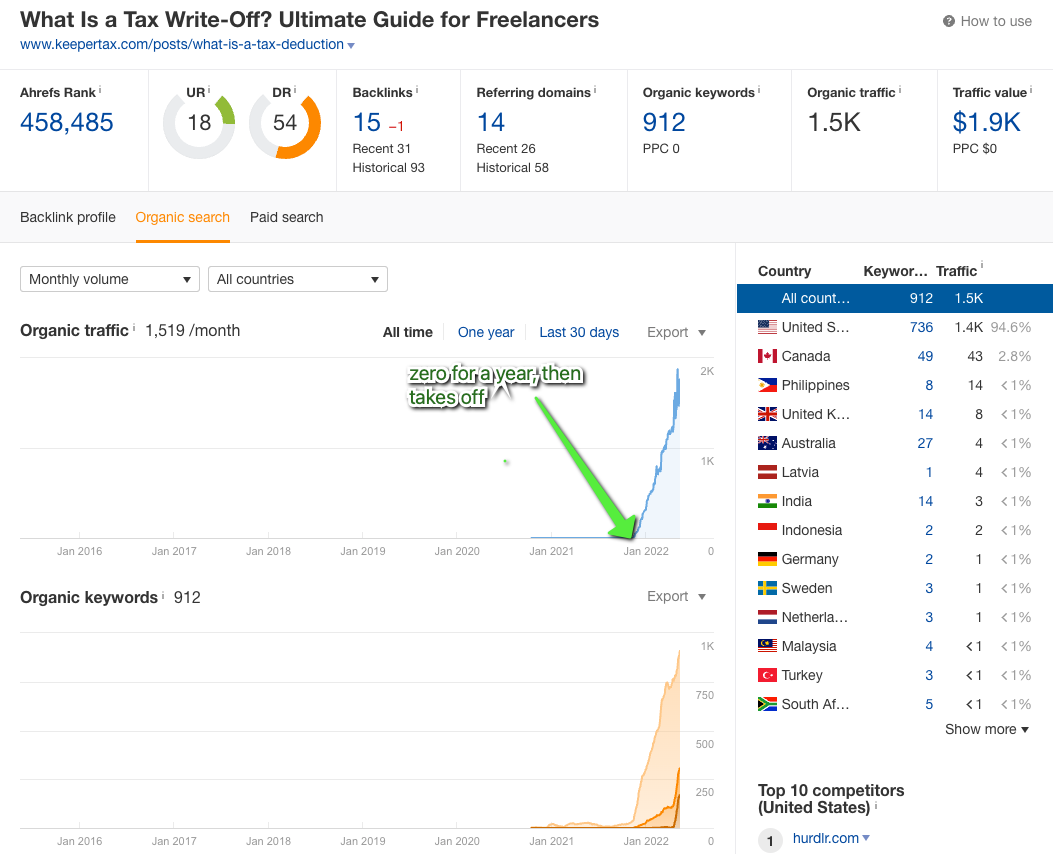The width and height of the screenshot is (1053, 854).
Task: Expand the dropdown arrow beside hurdlr.com
Action: tap(866, 838)
